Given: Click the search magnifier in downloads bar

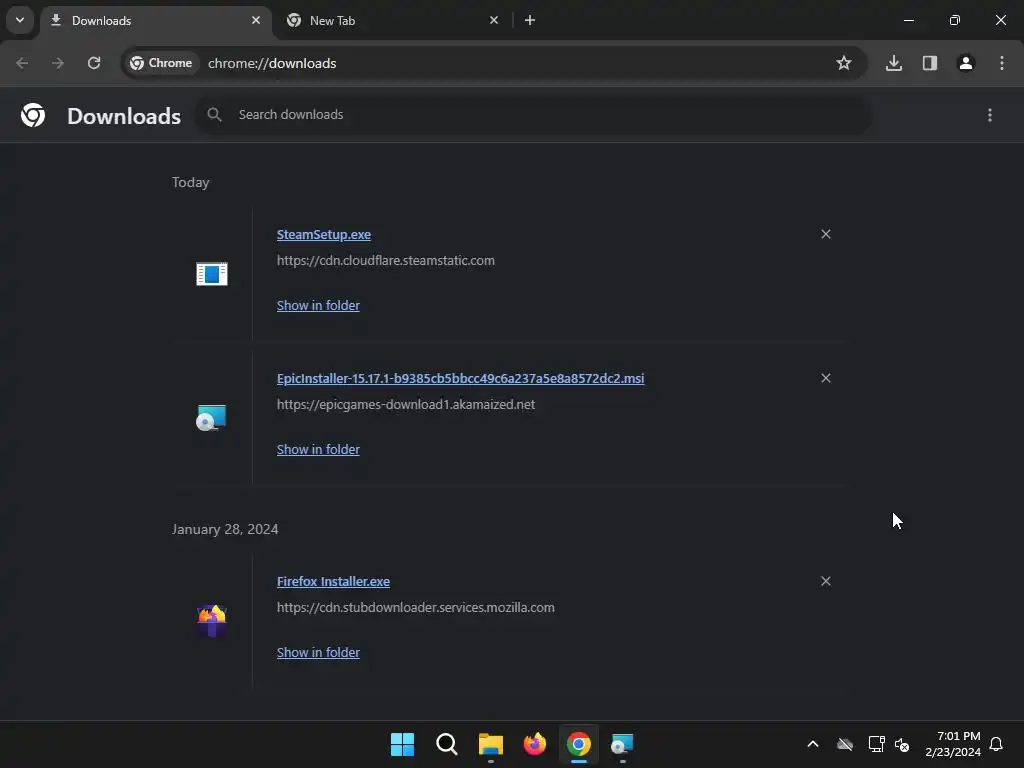Looking at the screenshot, I should click(214, 114).
